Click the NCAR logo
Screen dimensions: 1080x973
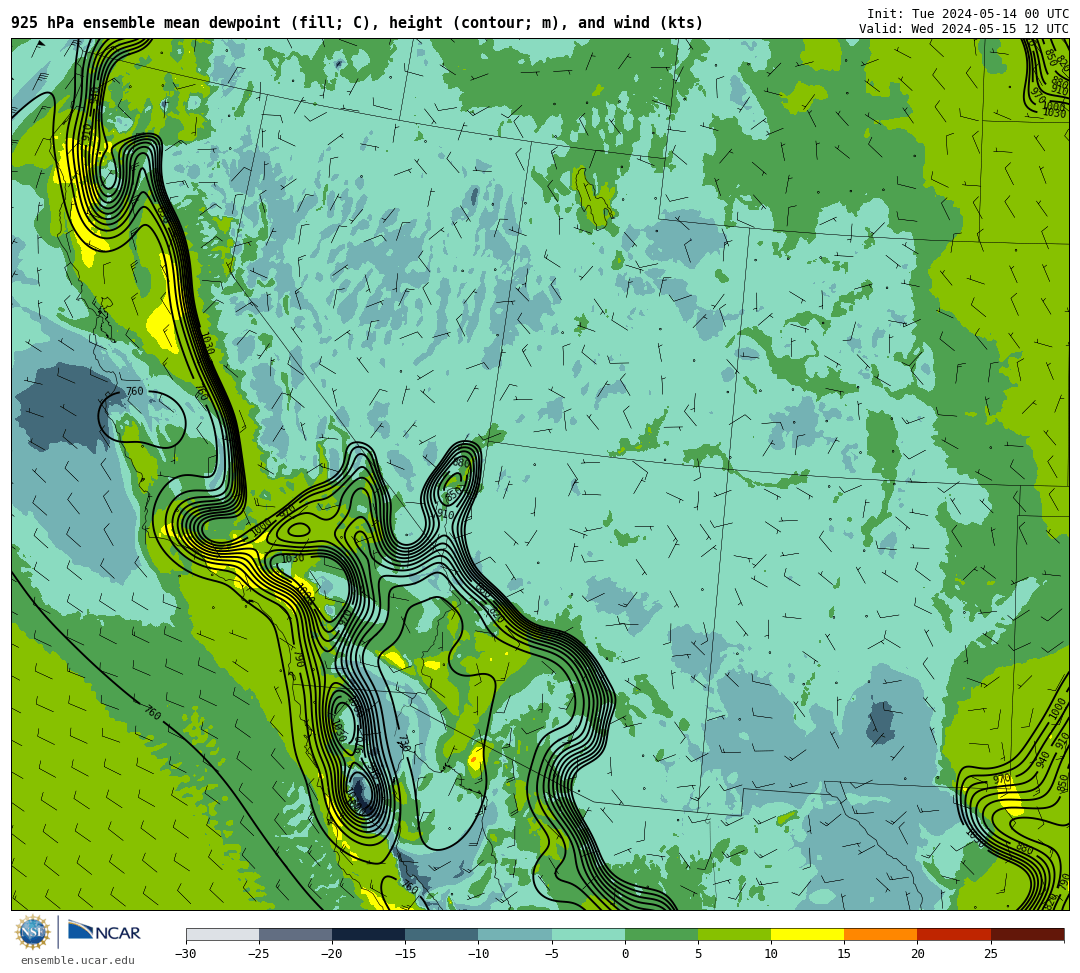(x=104, y=932)
